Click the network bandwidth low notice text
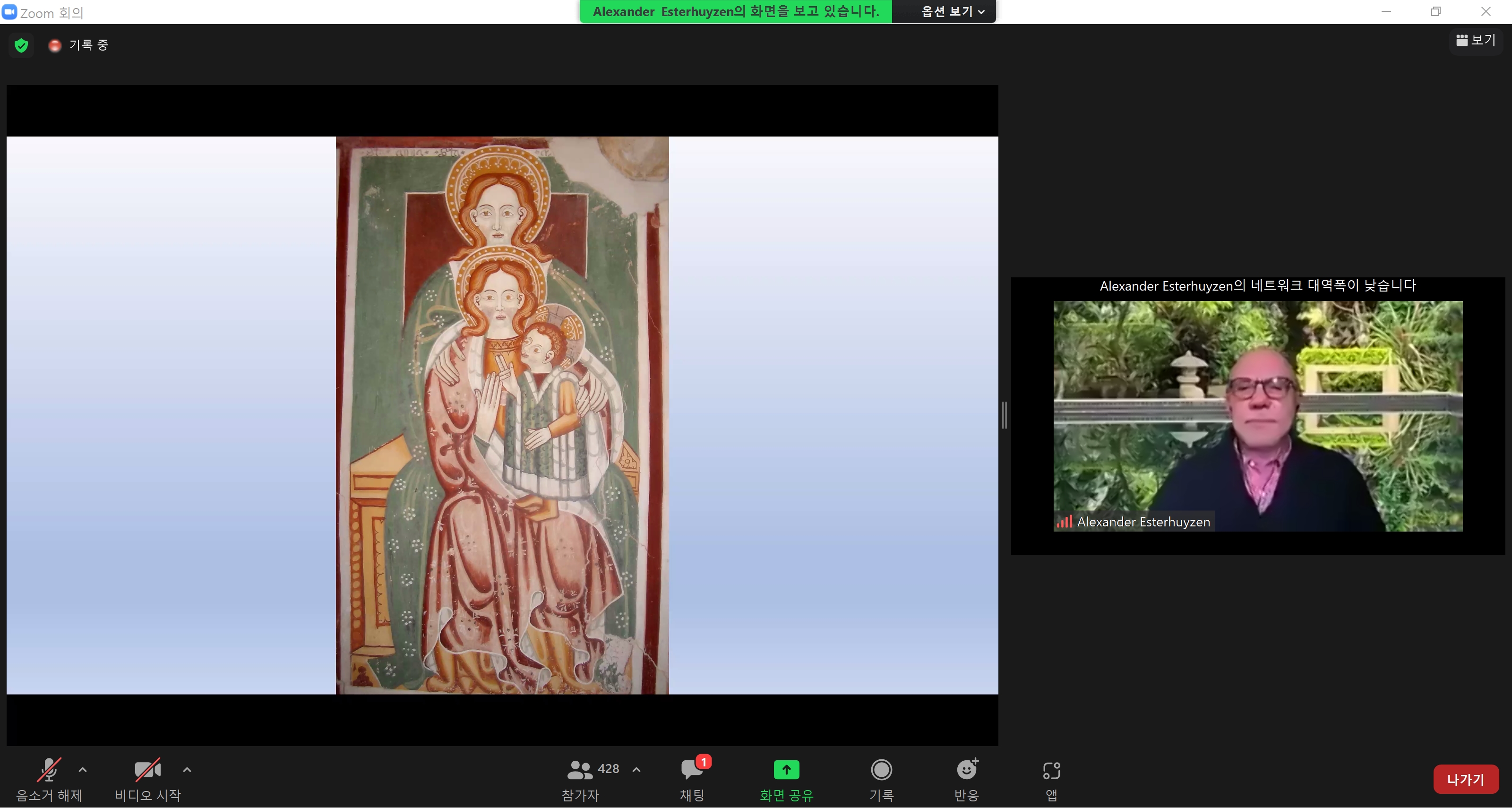The width and height of the screenshot is (1512, 808). pos(1257,286)
